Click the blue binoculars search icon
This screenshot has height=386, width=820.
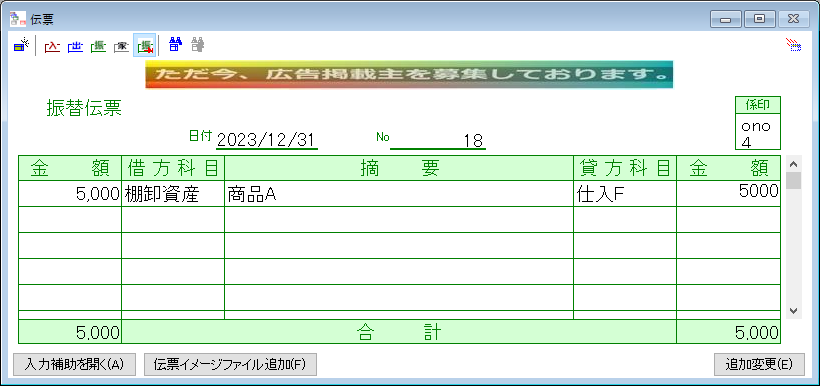175,45
